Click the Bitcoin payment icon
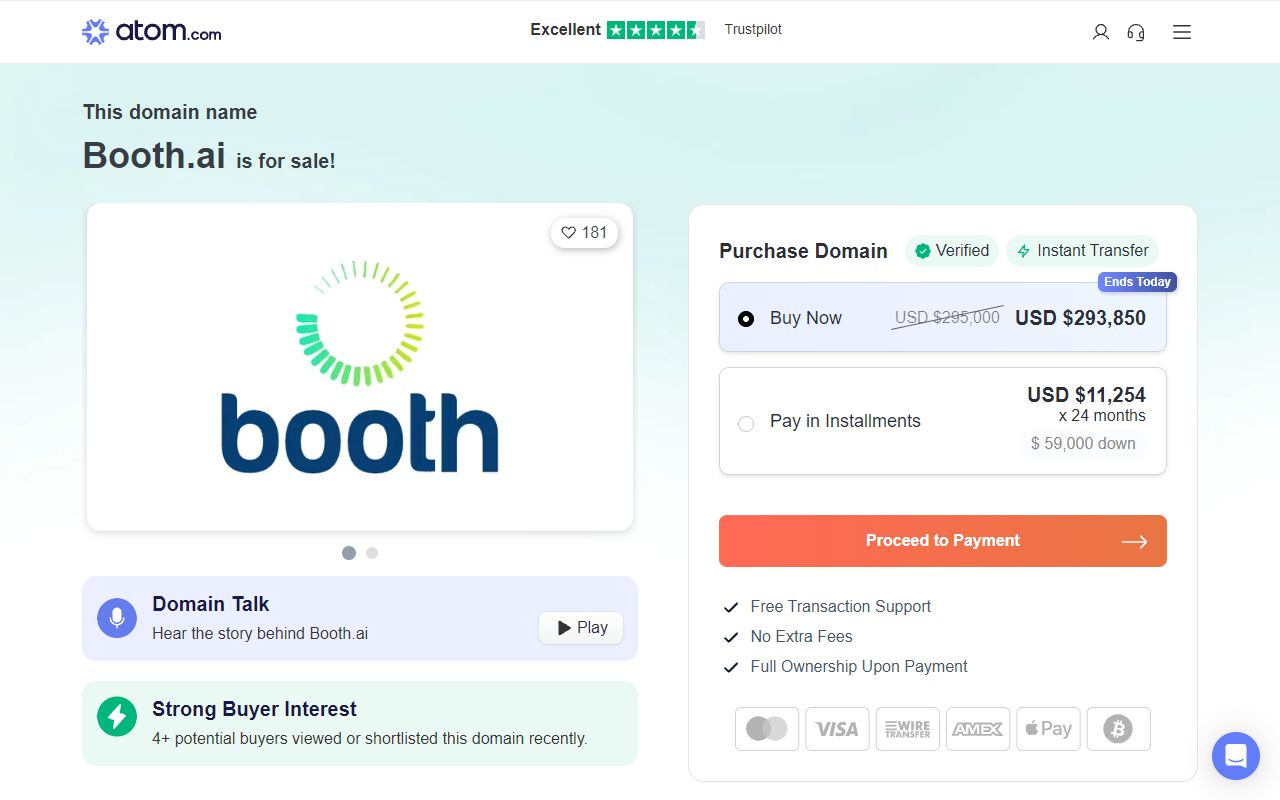The image size is (1280, 800). pos(1118,729)
